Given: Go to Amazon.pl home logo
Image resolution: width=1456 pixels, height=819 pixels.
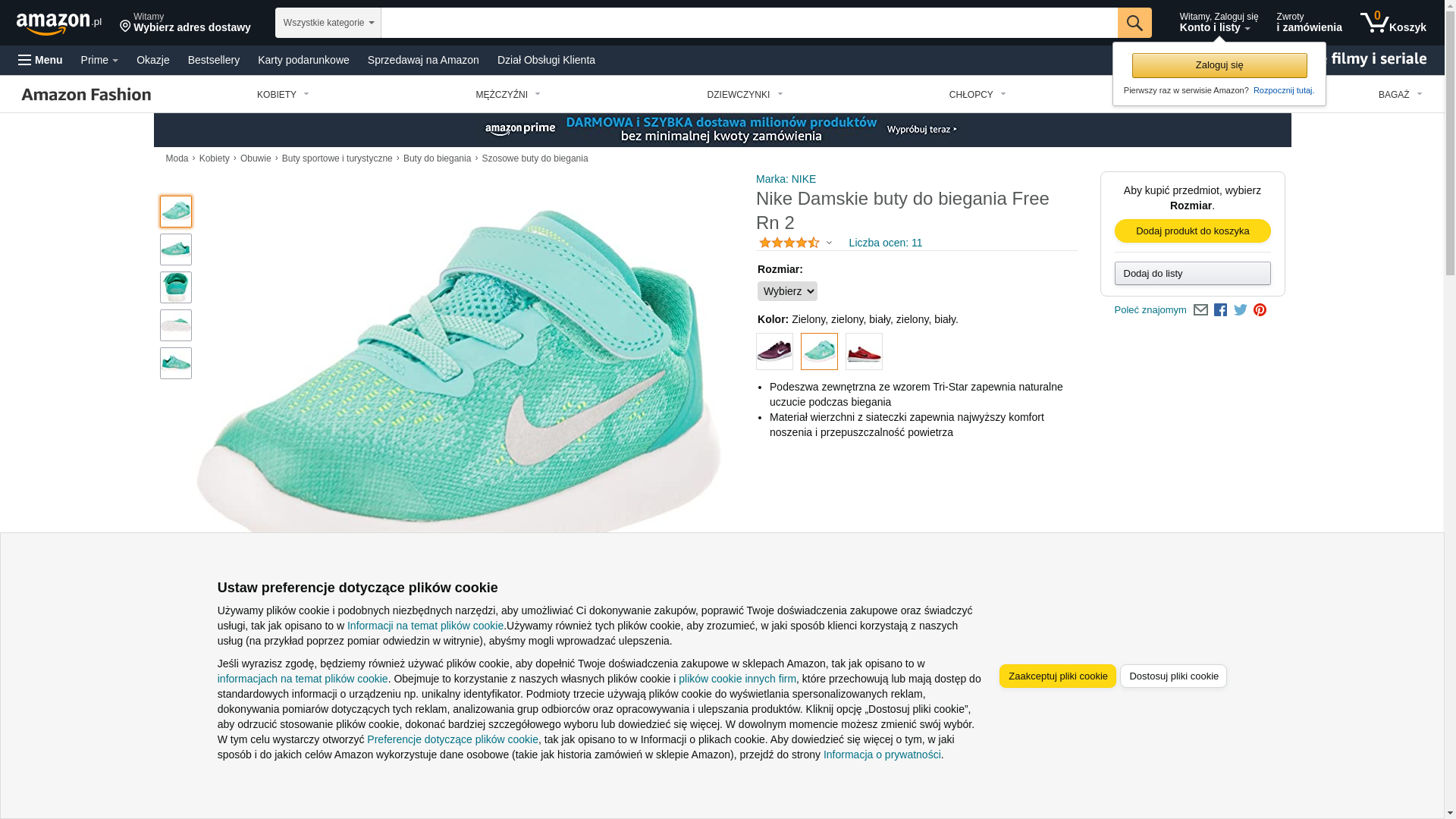Looking at the screenshot, I should tap(59, 24).
